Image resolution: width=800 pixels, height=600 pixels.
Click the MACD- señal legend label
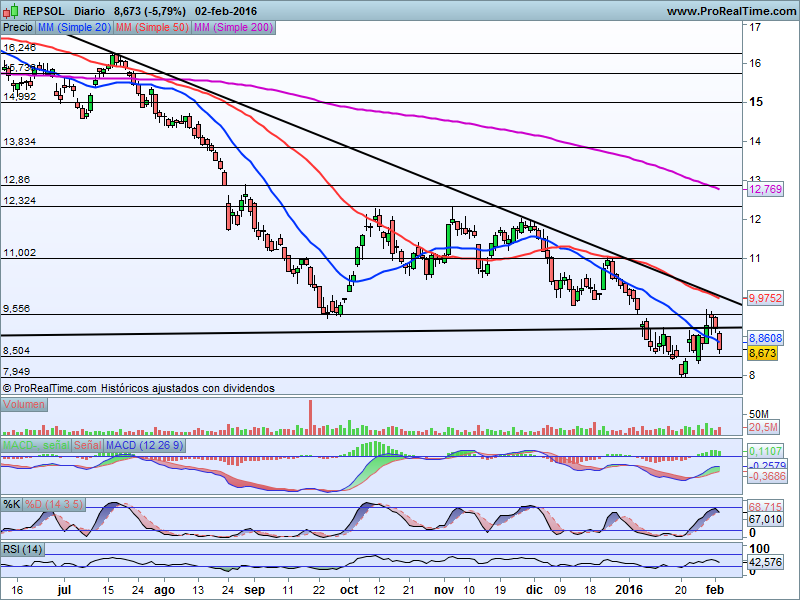coord(36,445)
